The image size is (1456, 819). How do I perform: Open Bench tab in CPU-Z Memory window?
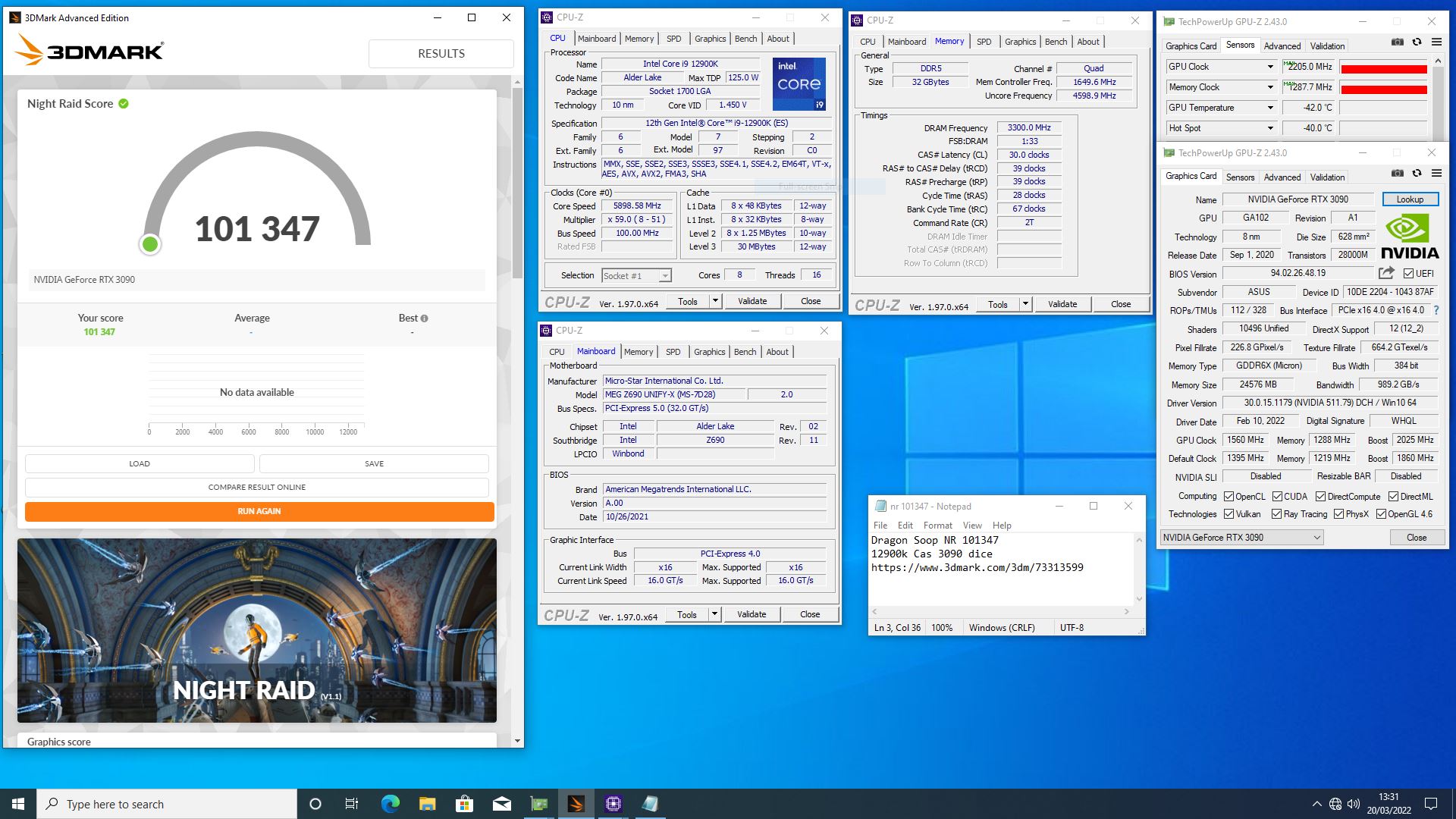[1056, 42]
